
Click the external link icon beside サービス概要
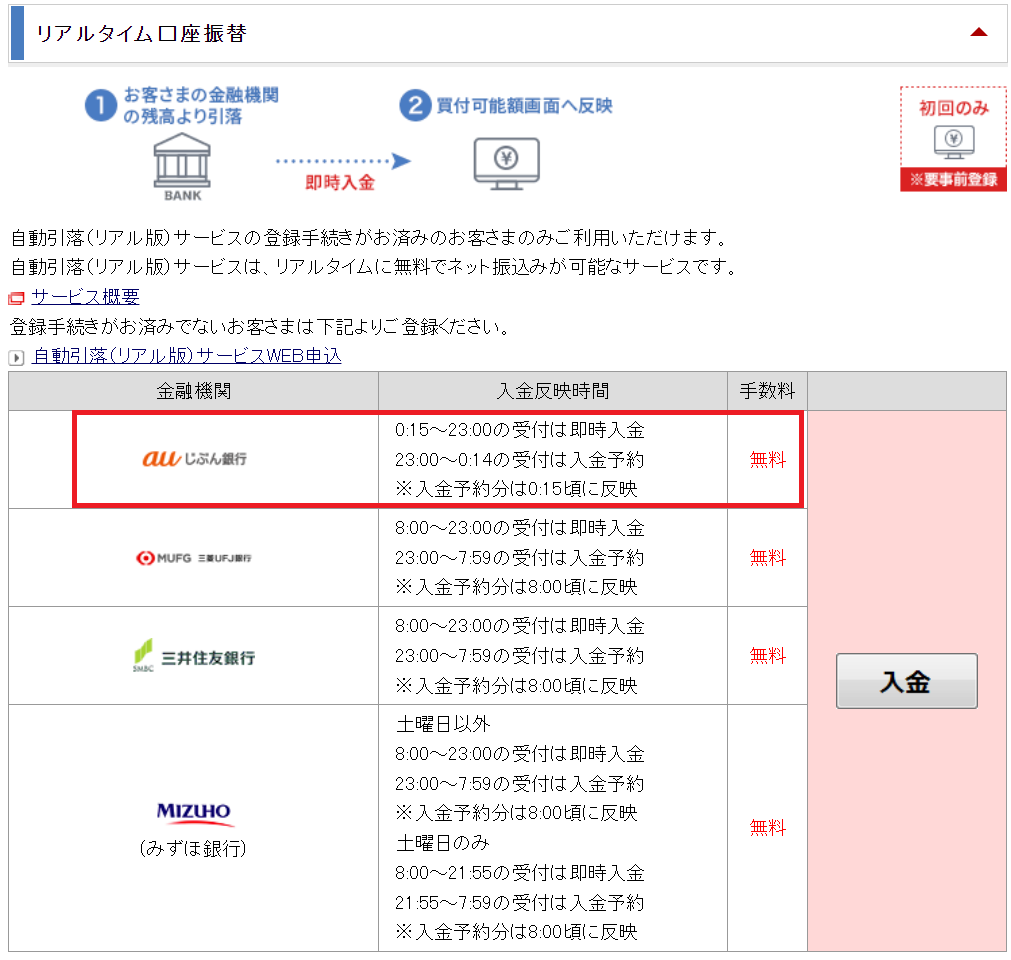point(16,298)
